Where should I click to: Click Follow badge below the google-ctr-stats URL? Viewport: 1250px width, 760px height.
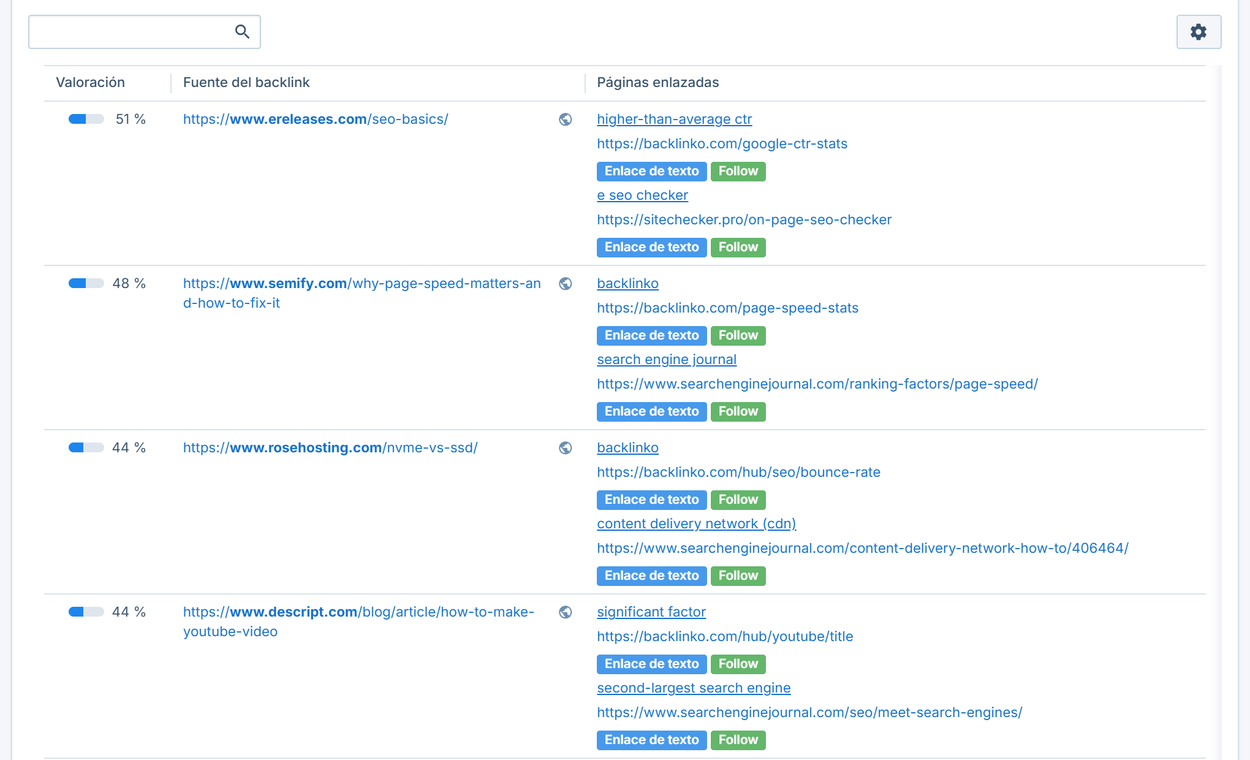[x=738, y=171]
